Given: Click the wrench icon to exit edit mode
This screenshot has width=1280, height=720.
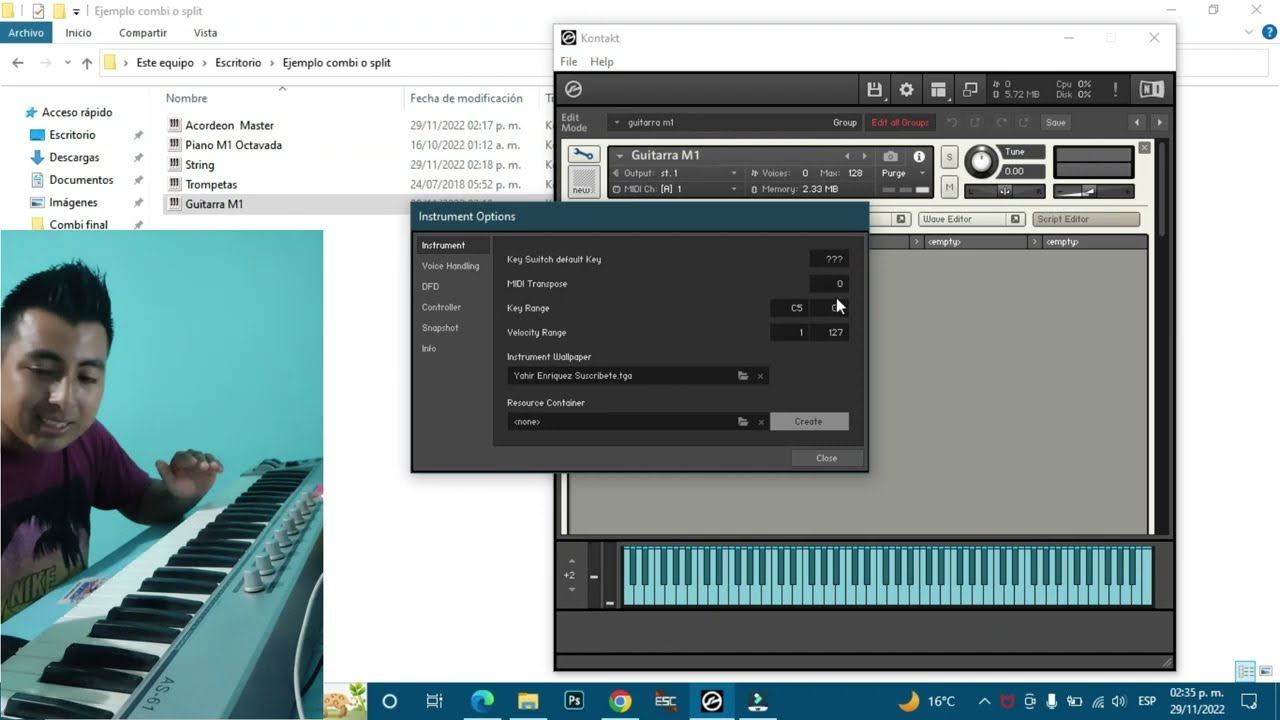Looking at the screenshot, I should pyautogui.click(x=582, y=155).
